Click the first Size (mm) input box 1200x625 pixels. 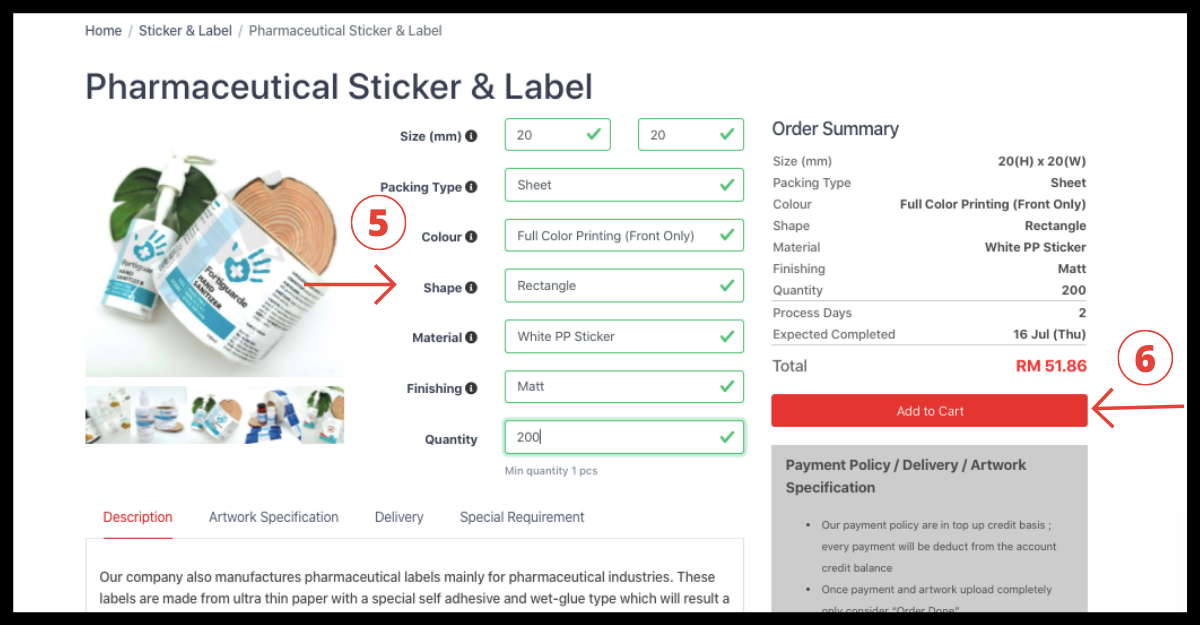(x=557, y=135)
